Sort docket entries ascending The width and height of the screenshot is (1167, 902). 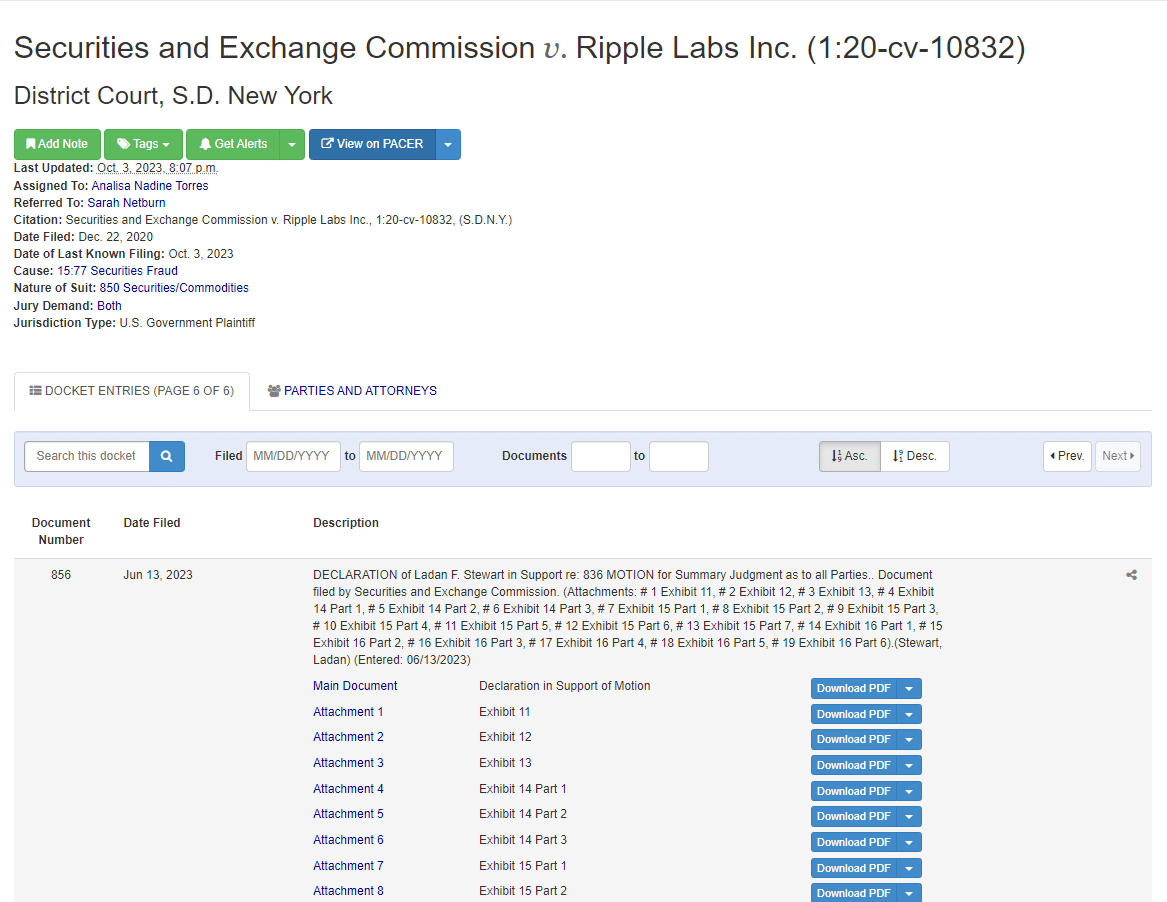coord(849,456)
